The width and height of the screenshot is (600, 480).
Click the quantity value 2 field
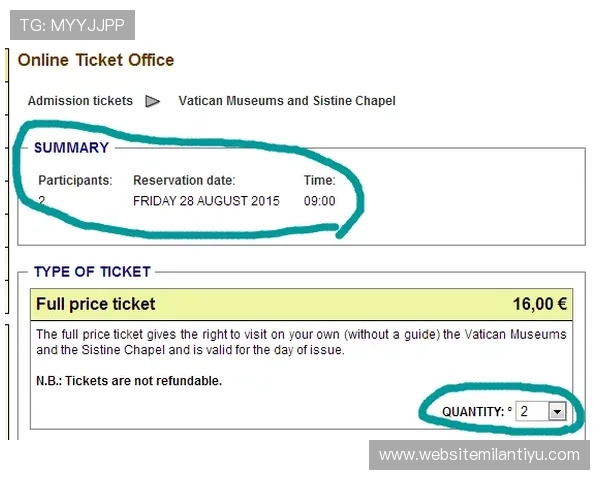(532, 411)
